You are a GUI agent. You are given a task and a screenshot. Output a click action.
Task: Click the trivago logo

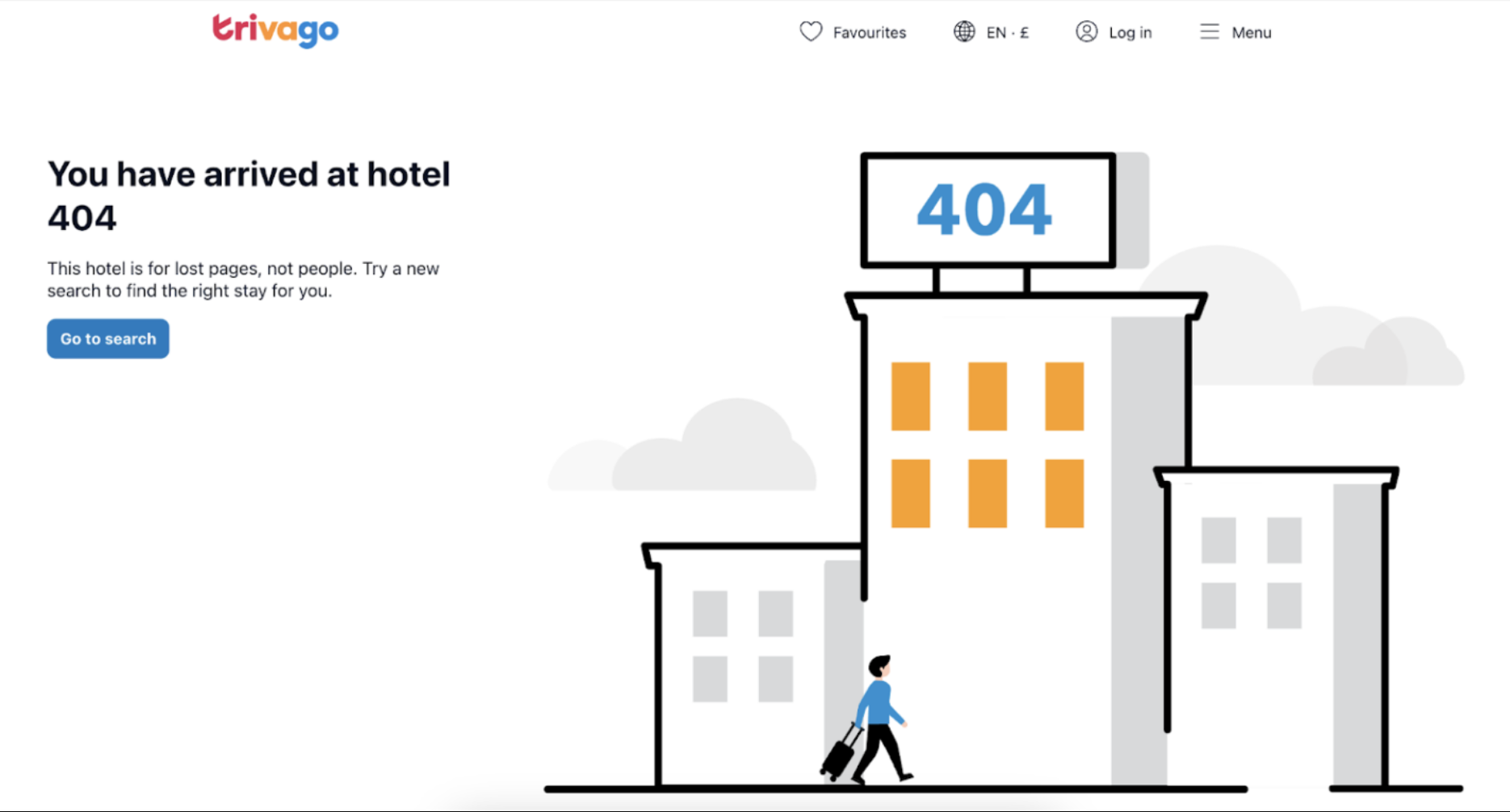click(275, 31)
